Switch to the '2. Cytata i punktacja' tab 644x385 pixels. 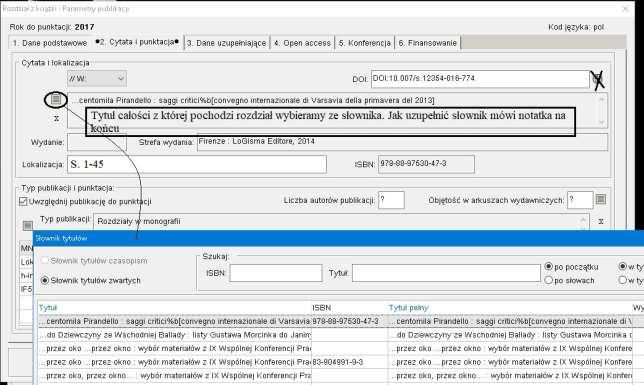(x=137, y=42)
